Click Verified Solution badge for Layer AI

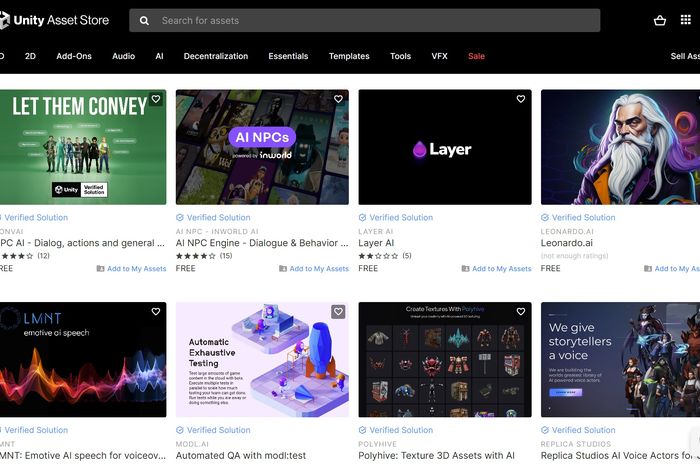[396, 218]
